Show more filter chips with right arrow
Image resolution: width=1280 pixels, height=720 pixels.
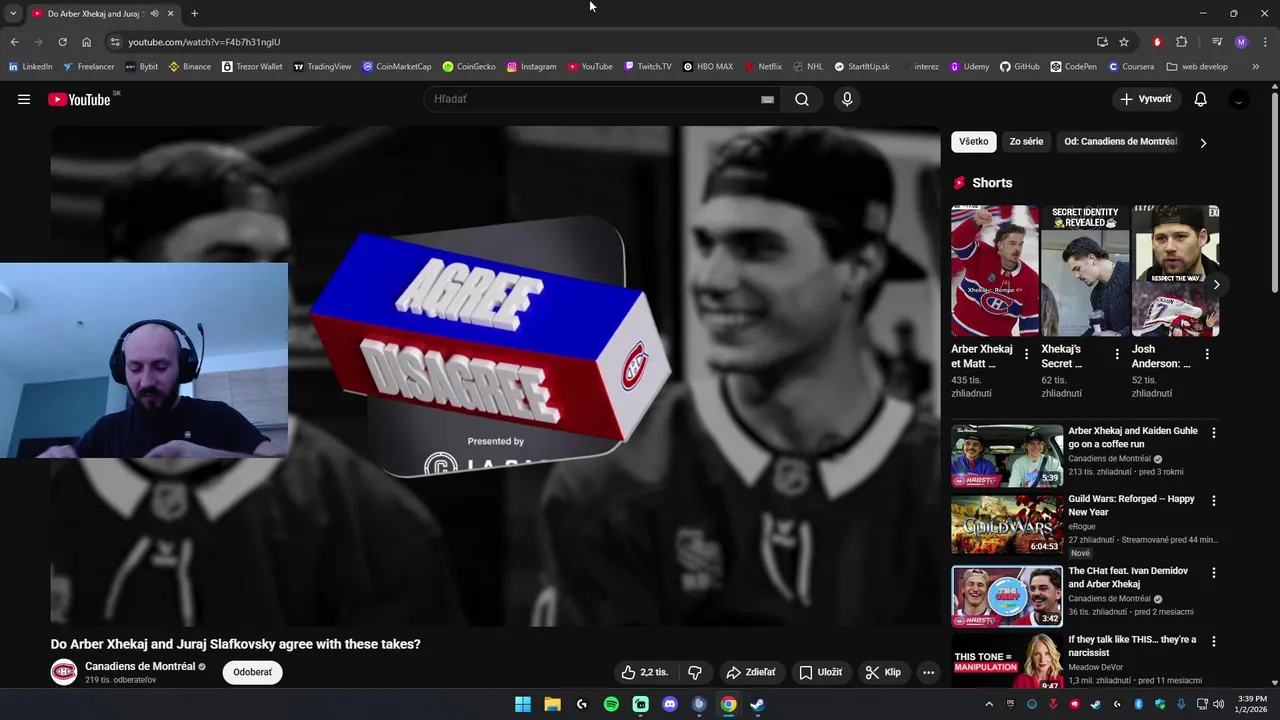tap(1203, 142)
